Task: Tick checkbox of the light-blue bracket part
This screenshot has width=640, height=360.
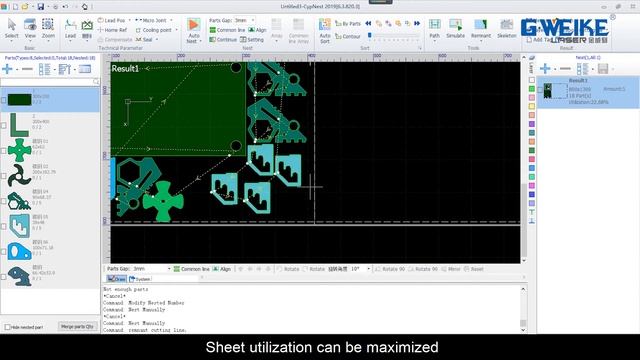Action: [4, 227]
